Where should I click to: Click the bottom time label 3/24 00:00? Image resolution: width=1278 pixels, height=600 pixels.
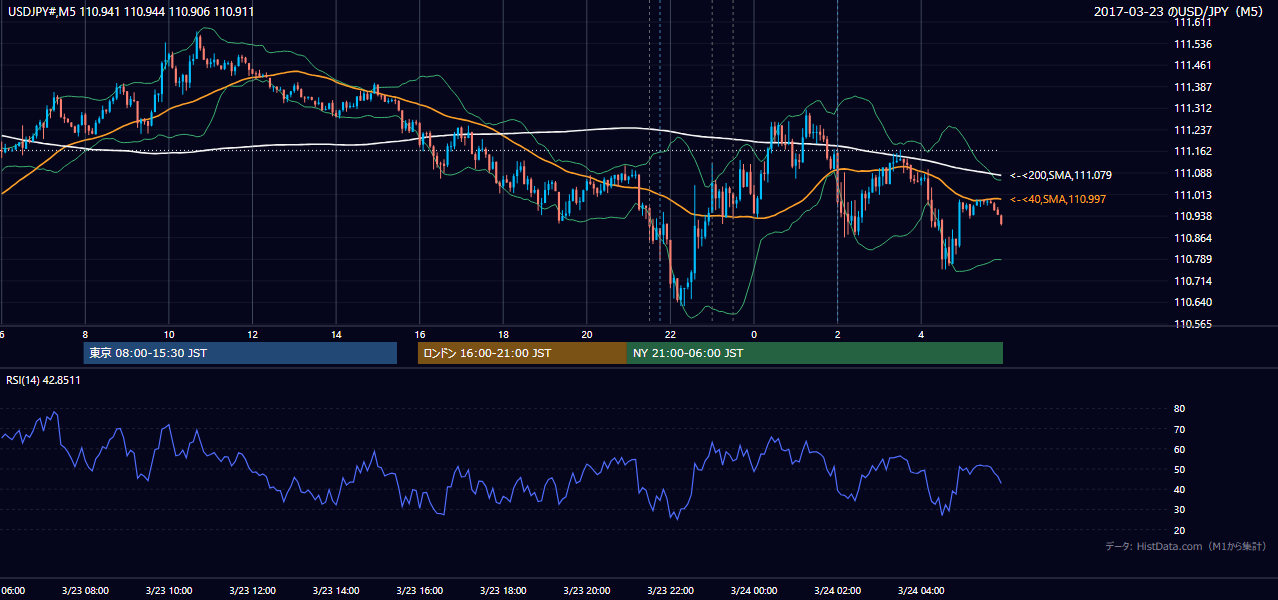753,590
